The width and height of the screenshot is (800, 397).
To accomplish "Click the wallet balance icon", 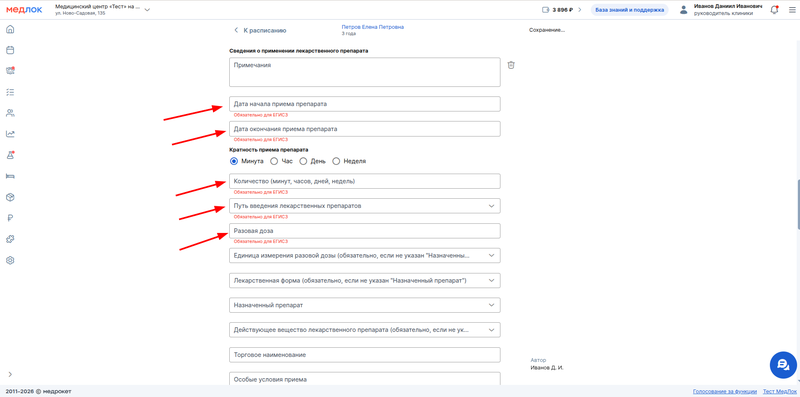I will tap(545, 10).
